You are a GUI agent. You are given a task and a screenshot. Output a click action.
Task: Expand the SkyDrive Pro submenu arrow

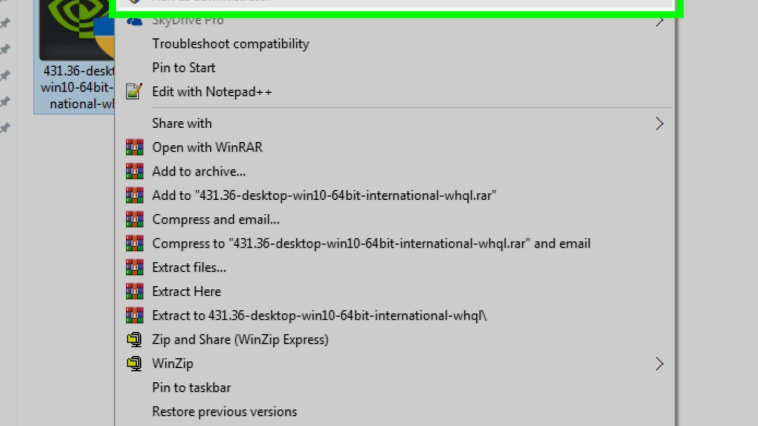point(659,20)
